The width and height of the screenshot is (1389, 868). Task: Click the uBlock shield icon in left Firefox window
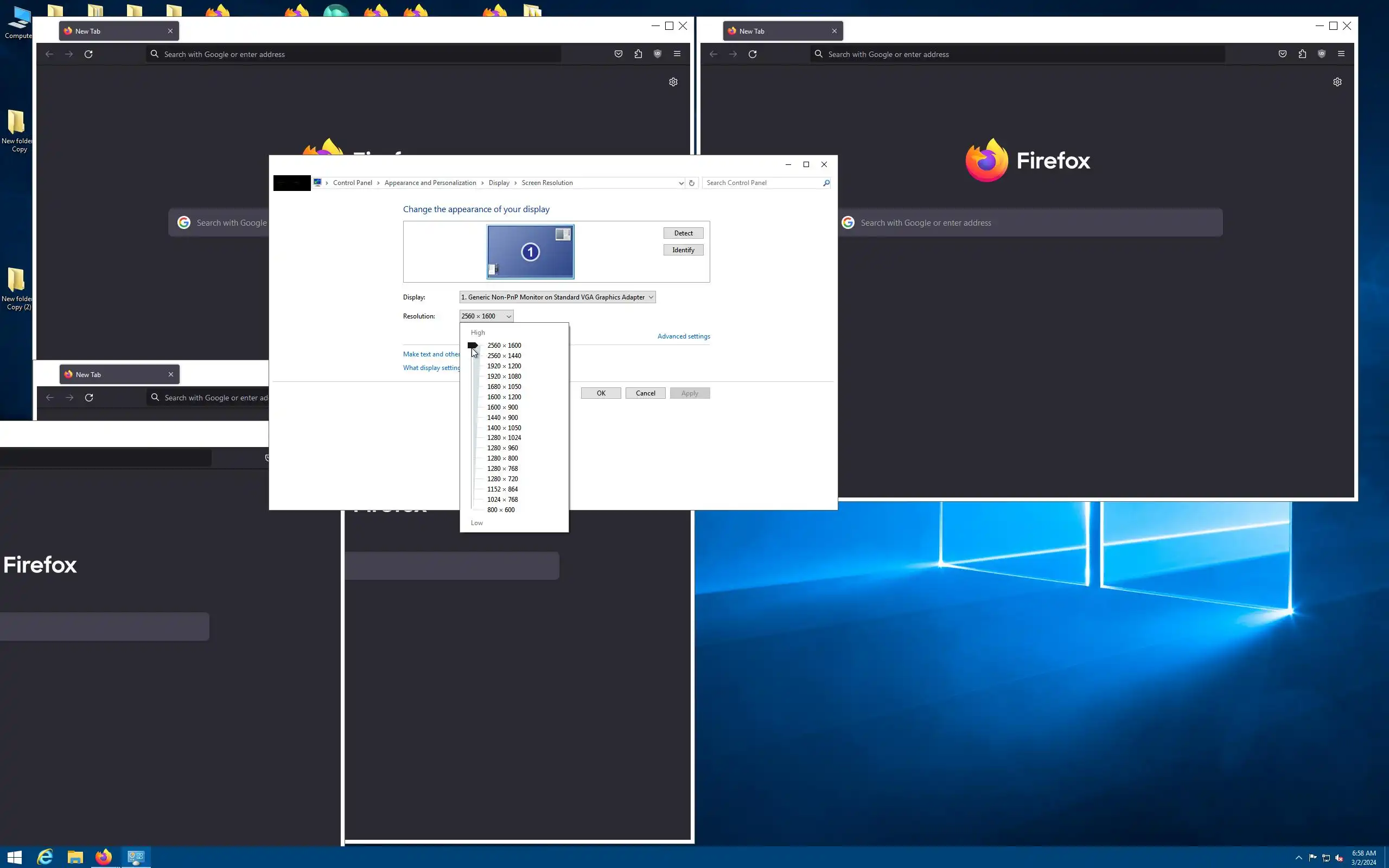tap(657, 54)
